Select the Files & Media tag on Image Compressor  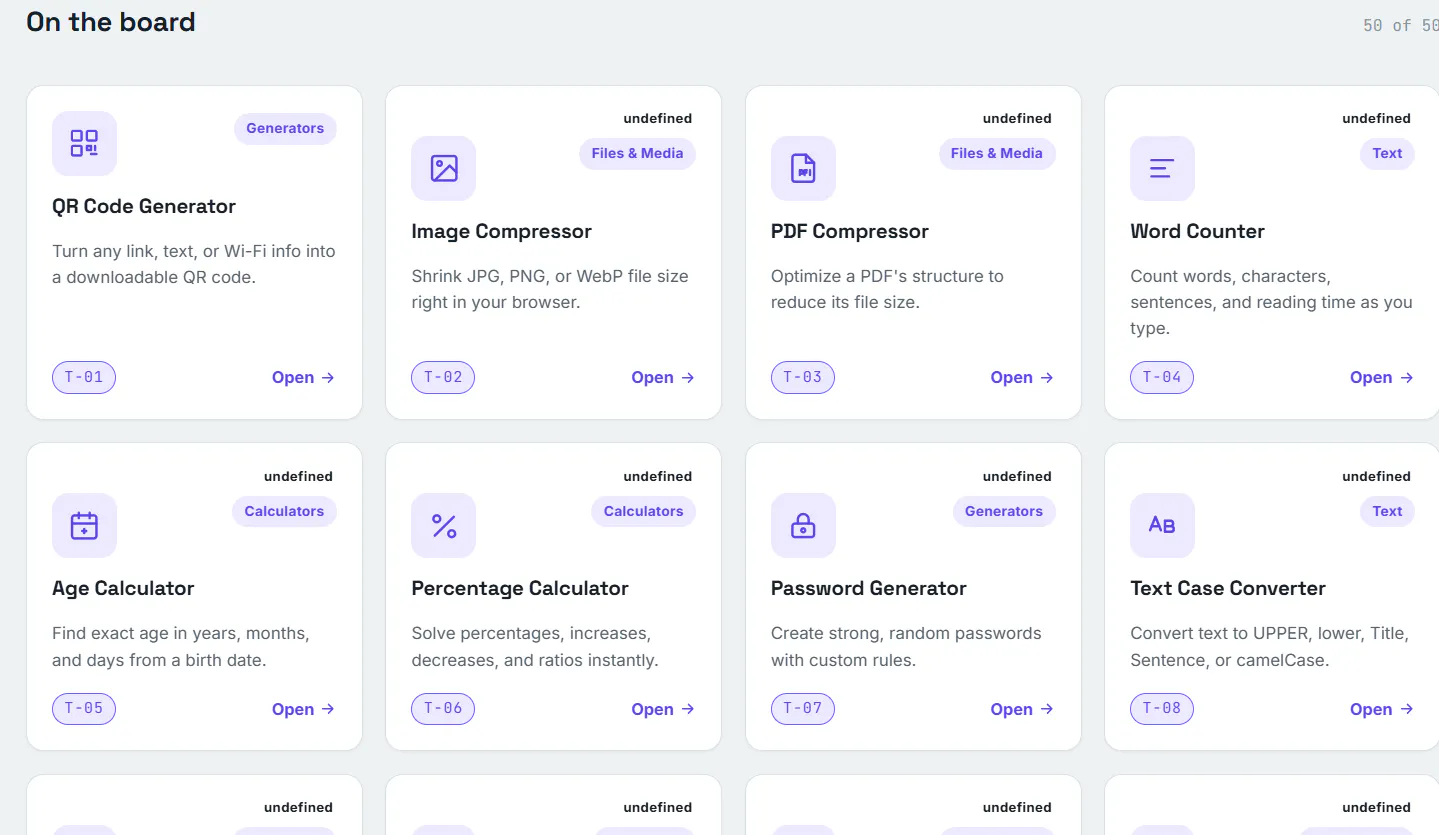(x=637, y=153)
